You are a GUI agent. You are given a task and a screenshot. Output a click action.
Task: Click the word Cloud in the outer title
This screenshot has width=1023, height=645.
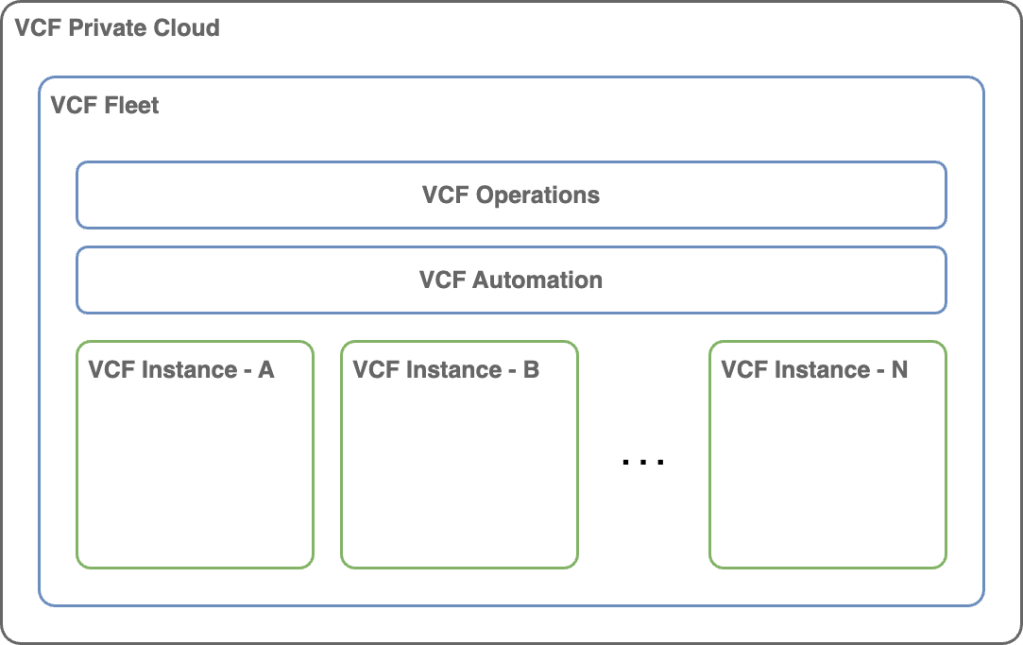[187, 27]
